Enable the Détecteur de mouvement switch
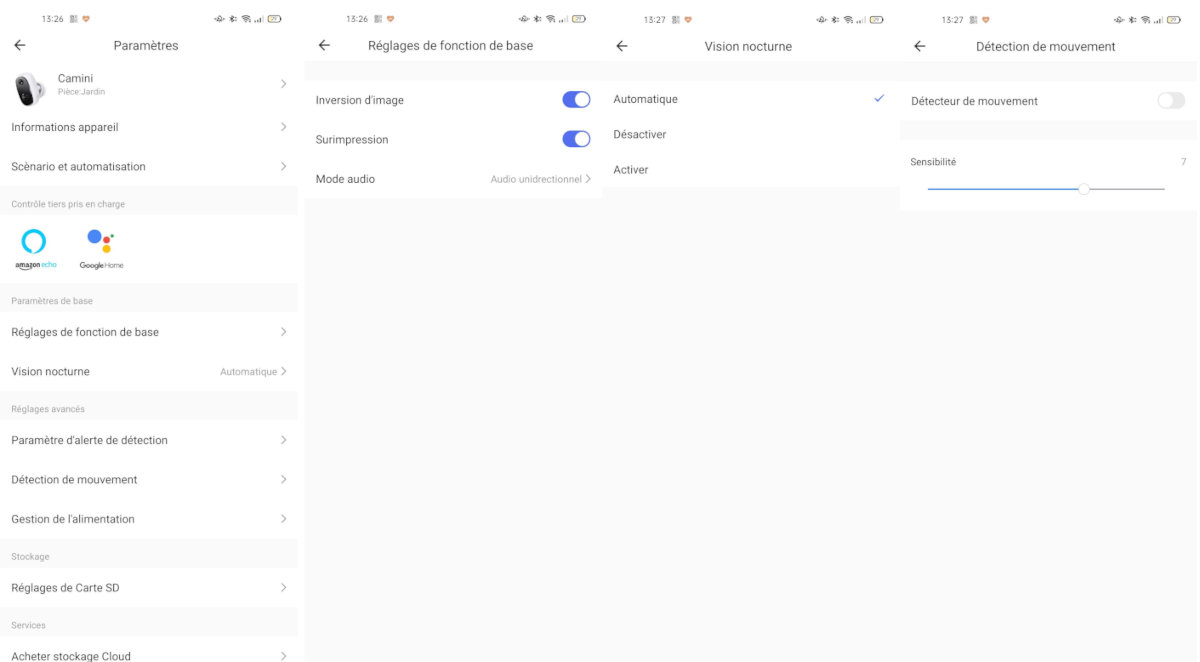Image resolution: width=1200 pixels, height=662 pixels. [x=1171, y=101]
